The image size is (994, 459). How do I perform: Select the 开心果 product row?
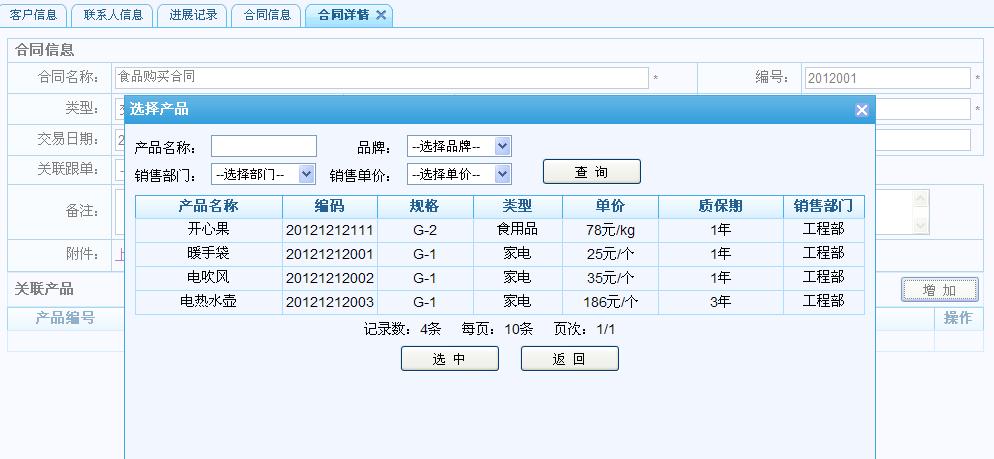pyautogui.click(x=208, y=229)
